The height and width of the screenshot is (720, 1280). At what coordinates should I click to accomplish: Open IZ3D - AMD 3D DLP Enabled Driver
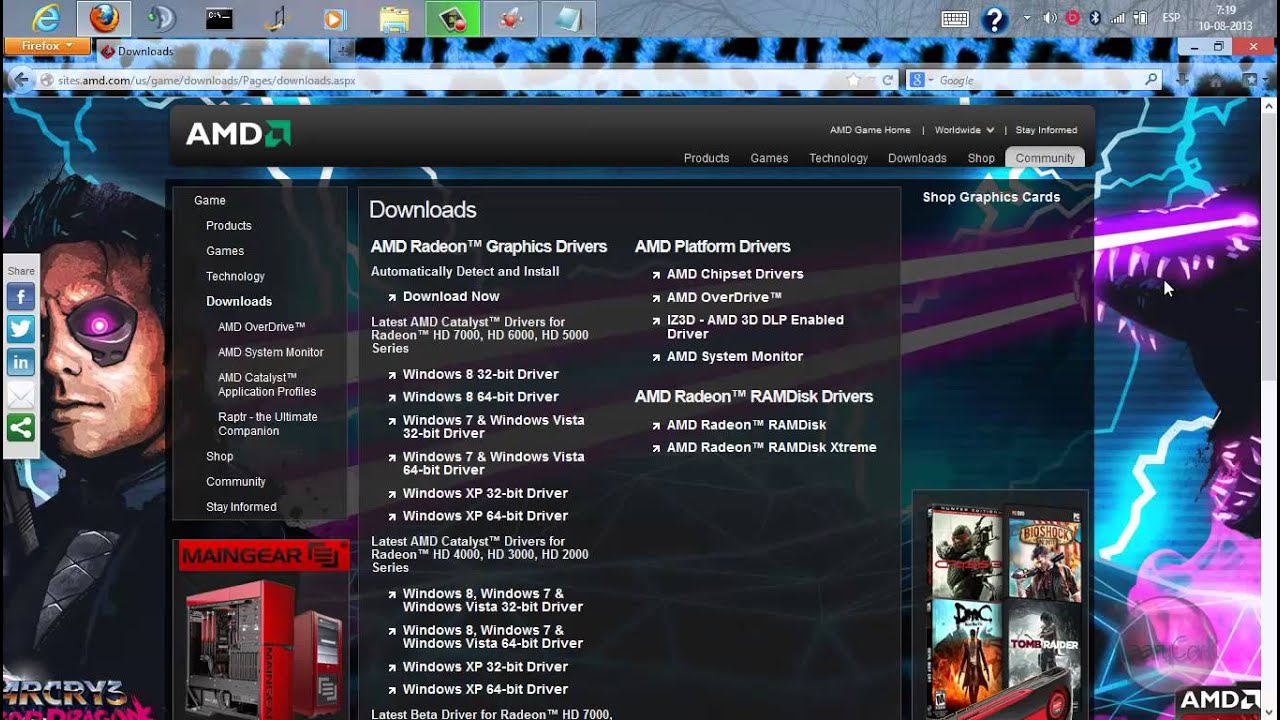coord(755,327)
